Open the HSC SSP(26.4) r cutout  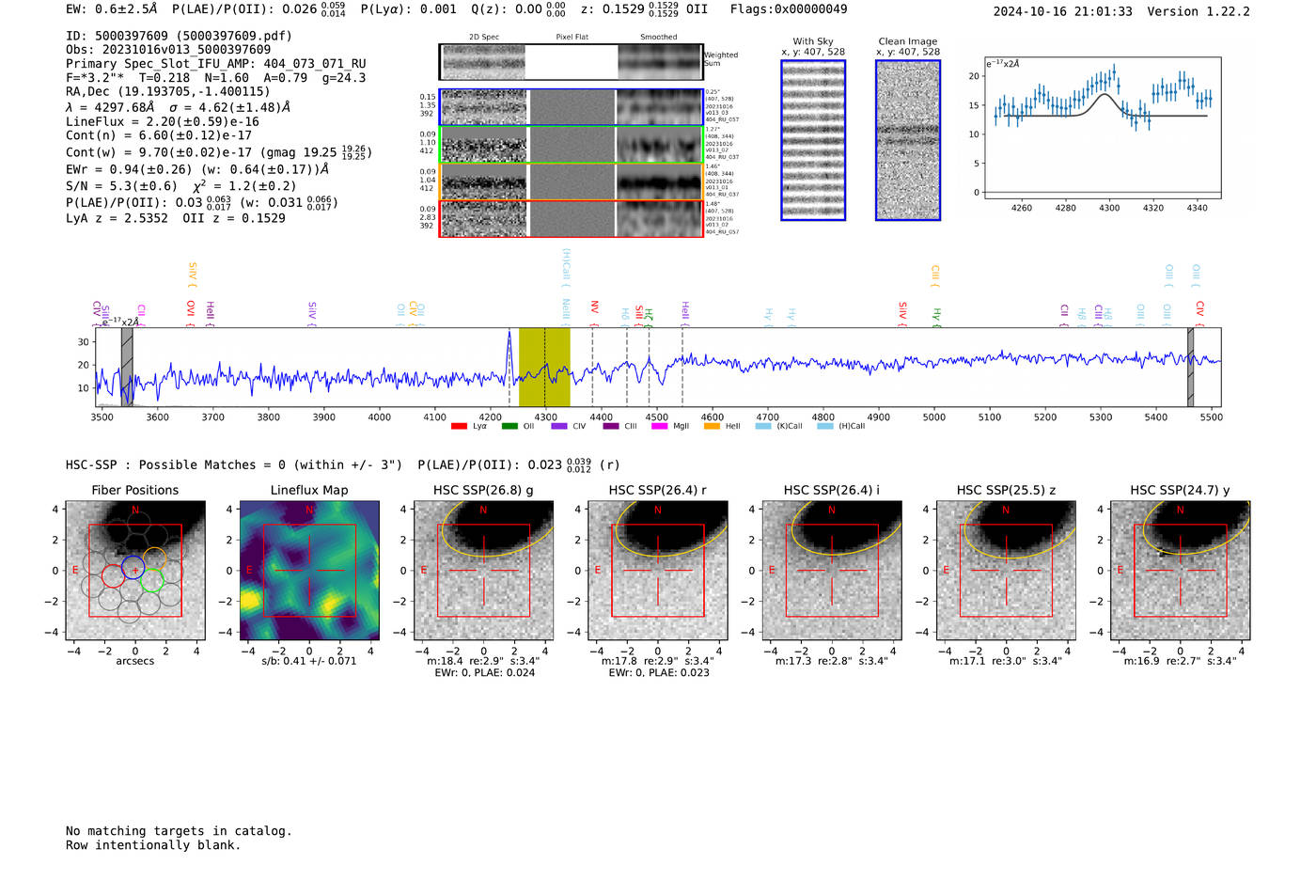point(657,570)
